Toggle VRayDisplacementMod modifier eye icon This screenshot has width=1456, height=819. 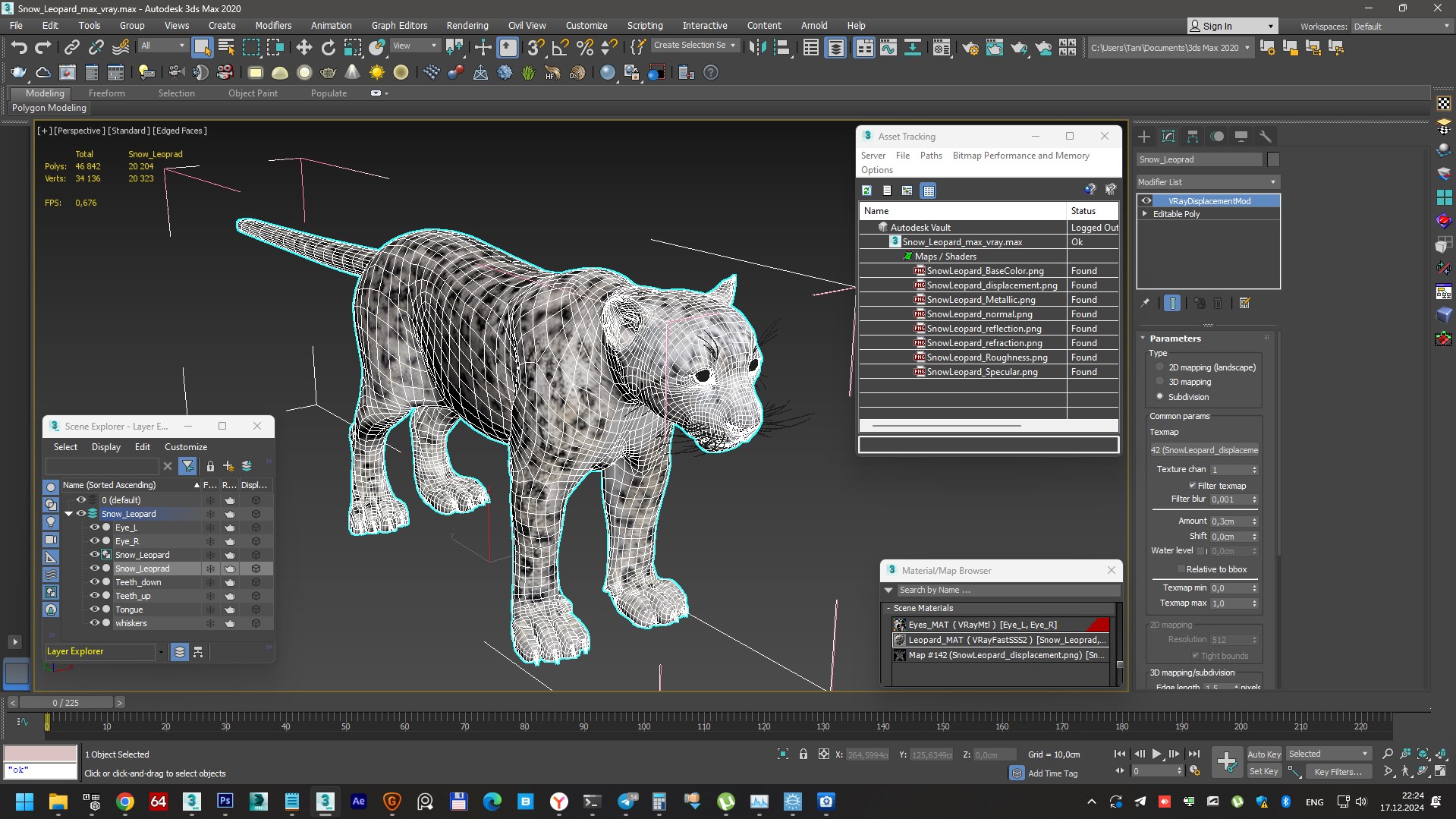coord(1146,201)
